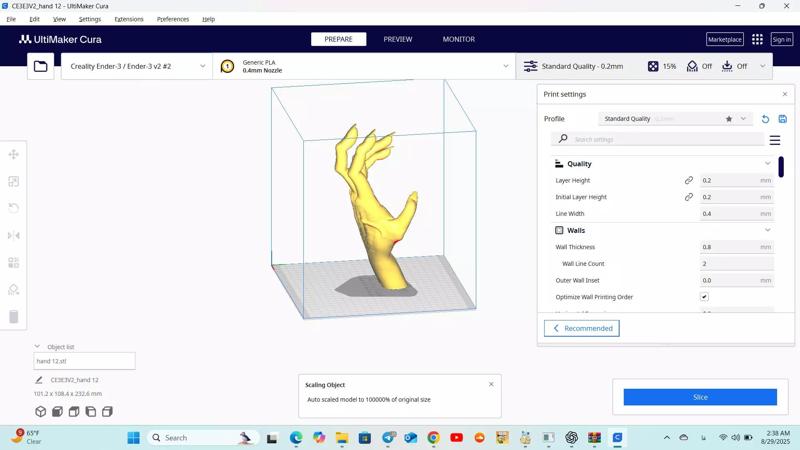Viewport: 800px width, 450px height.
Task: Reset profile changes with the revert arrow
Action: point(765,119)
